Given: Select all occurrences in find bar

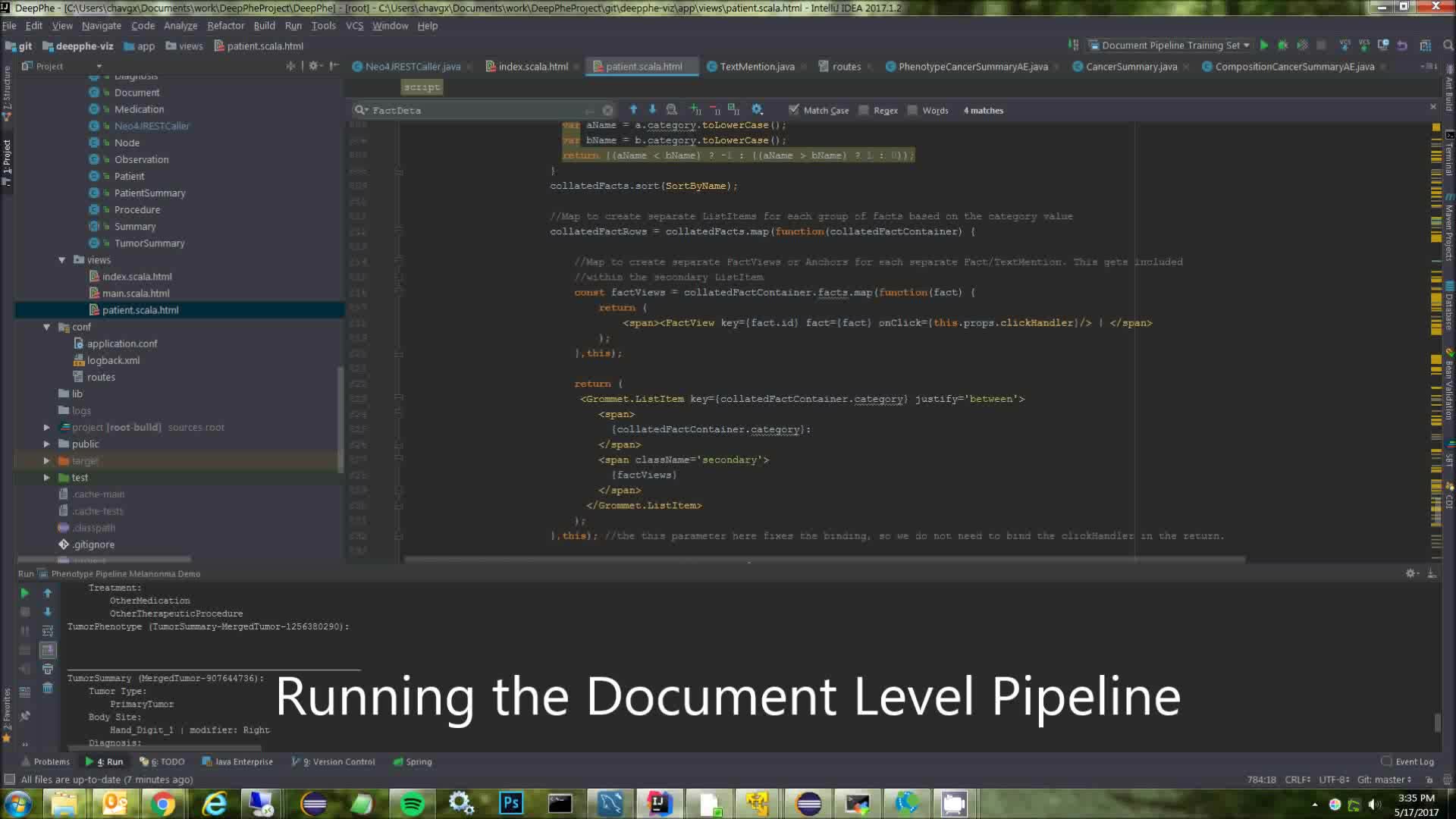Looking at the screenshot, I should click(x=733, y=110).
